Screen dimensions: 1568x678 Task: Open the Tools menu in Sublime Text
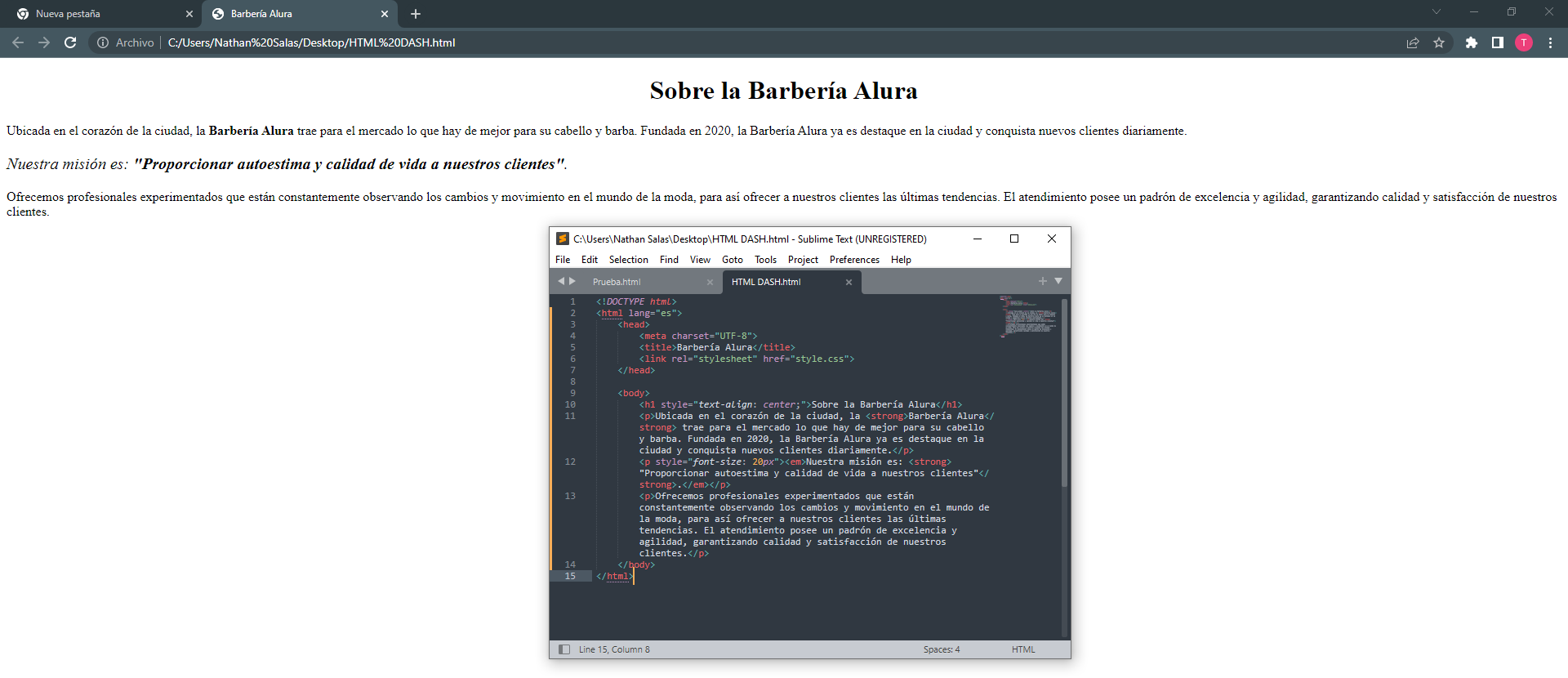[765, 260]
